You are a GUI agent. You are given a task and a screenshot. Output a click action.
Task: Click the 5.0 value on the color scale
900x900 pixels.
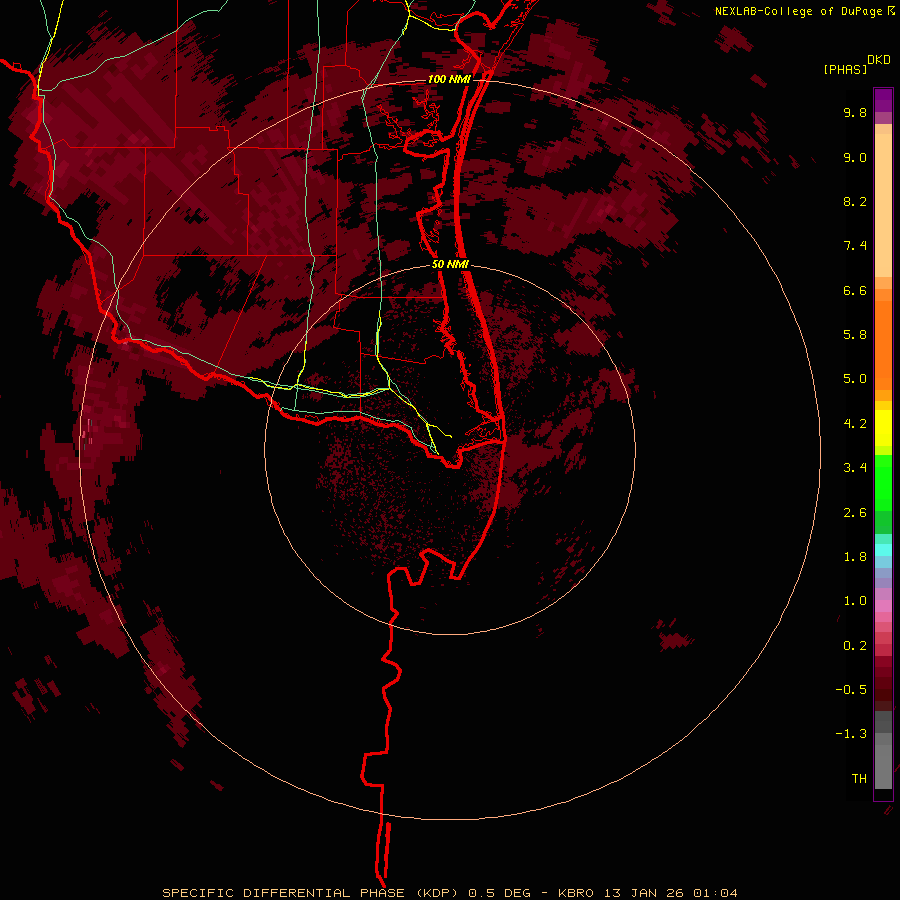[855, 379]
